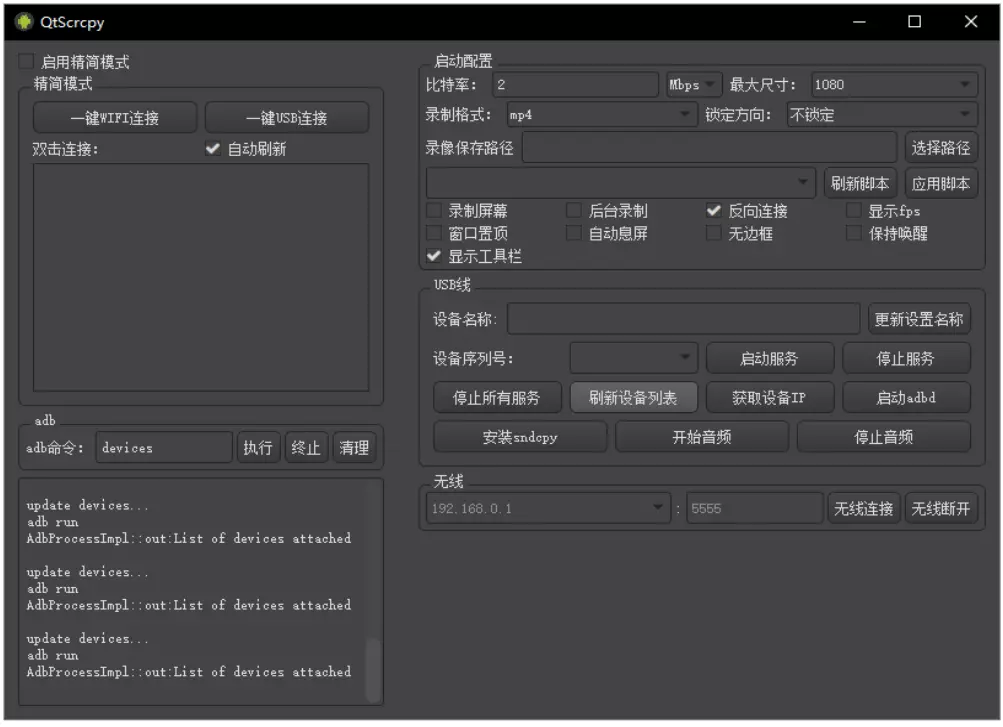Click inside the 双击连接 device list box
The width and height of the screenshot is (1003, 727).
coord(201,277)
